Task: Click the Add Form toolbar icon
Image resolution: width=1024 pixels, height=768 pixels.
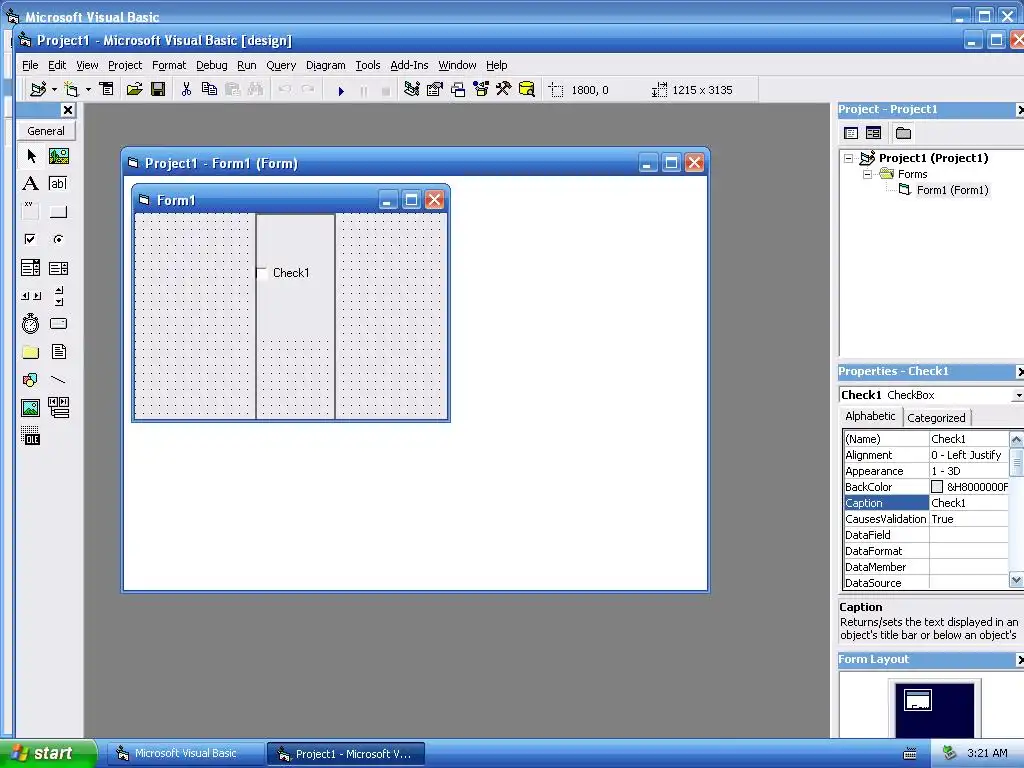Action: click(x=72, y=89)
